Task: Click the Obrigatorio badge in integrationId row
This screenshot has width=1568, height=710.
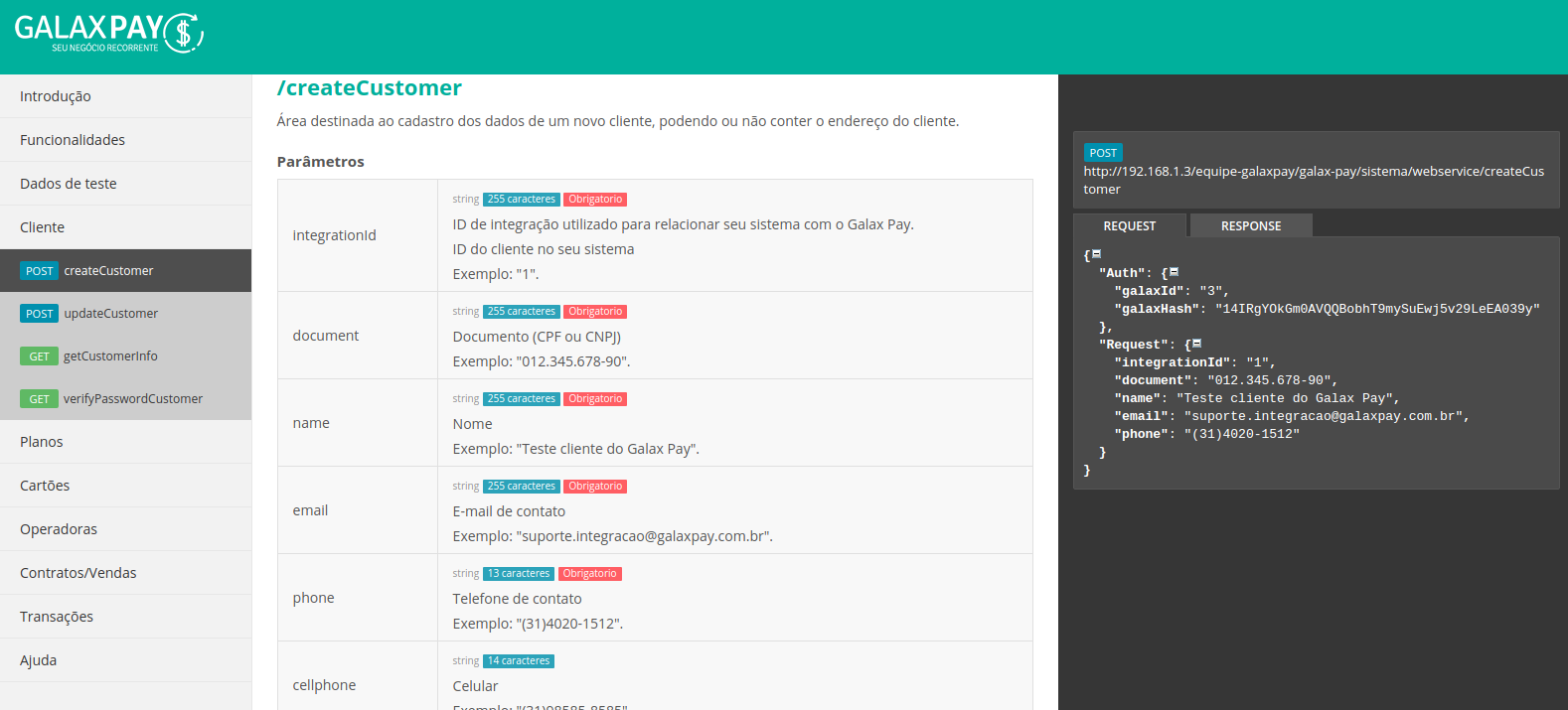Action: [x=595, y=200]
